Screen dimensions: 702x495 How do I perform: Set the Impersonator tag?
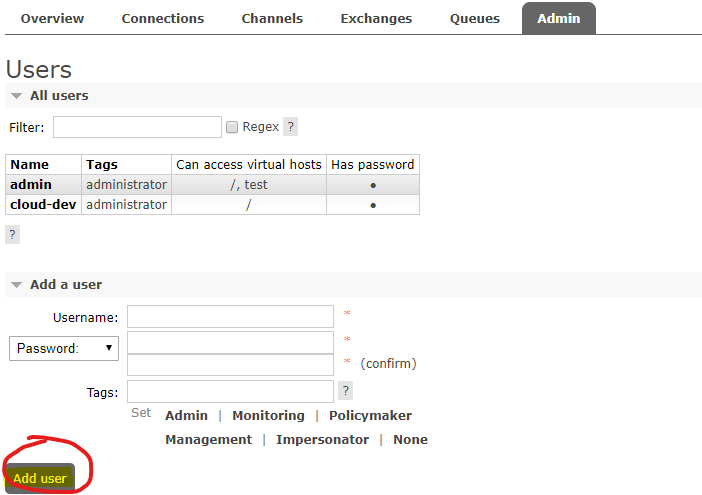(x=322, y=440)
